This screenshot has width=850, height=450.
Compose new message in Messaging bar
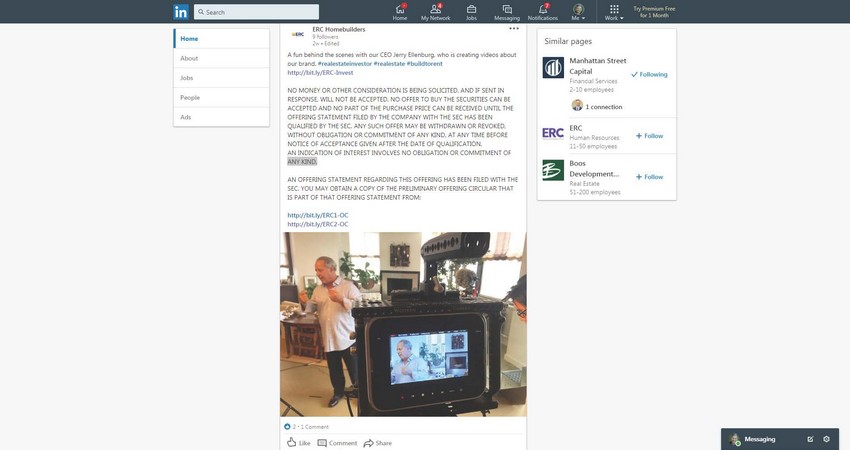[810, 439]
